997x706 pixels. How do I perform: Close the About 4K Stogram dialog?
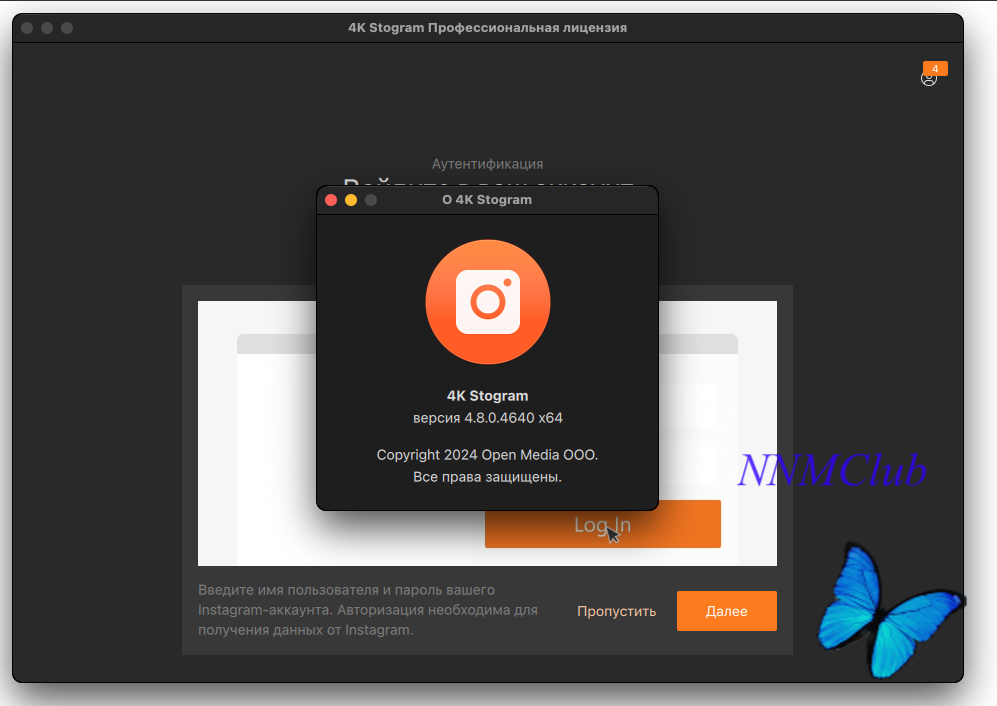331,200
